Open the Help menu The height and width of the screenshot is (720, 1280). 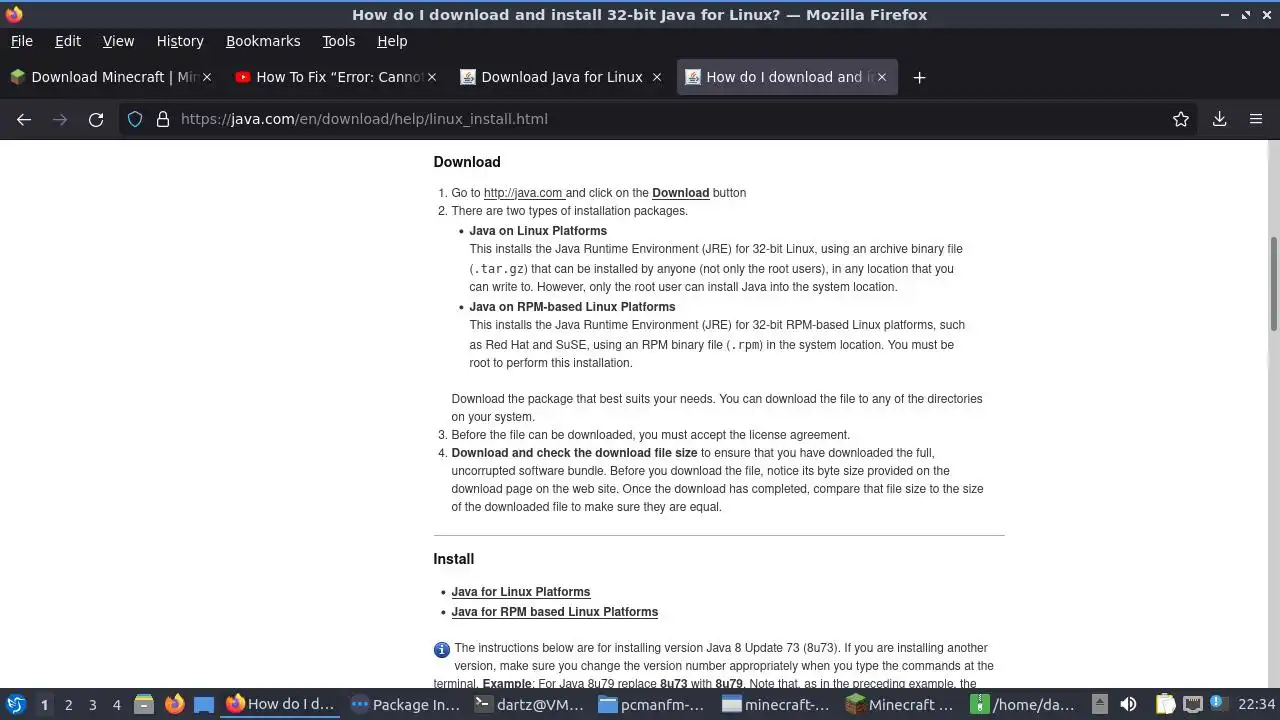[392, 41]
